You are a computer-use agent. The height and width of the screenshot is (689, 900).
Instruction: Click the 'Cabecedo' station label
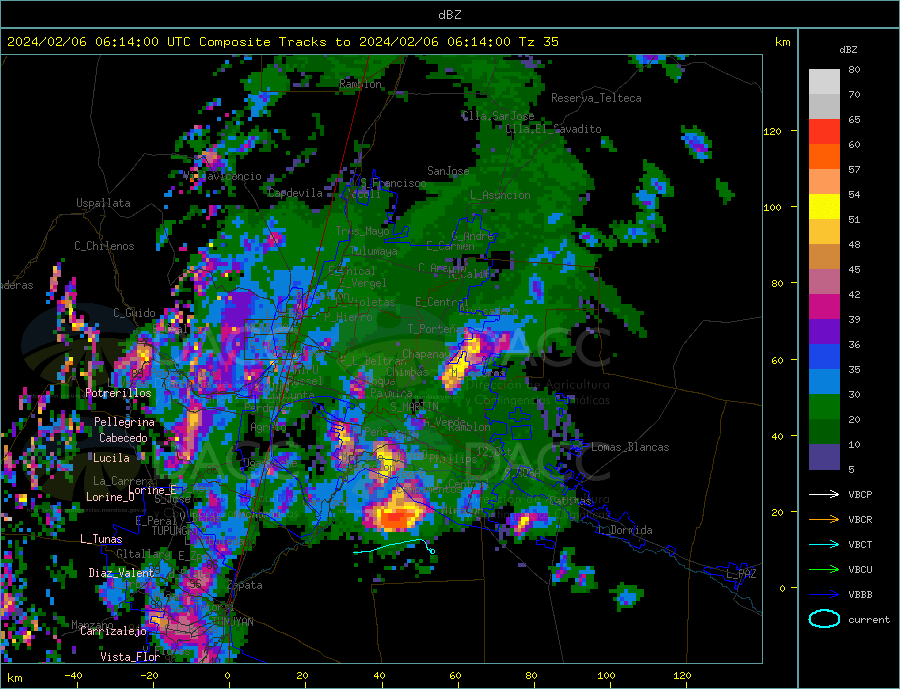(x=123, y=438)
